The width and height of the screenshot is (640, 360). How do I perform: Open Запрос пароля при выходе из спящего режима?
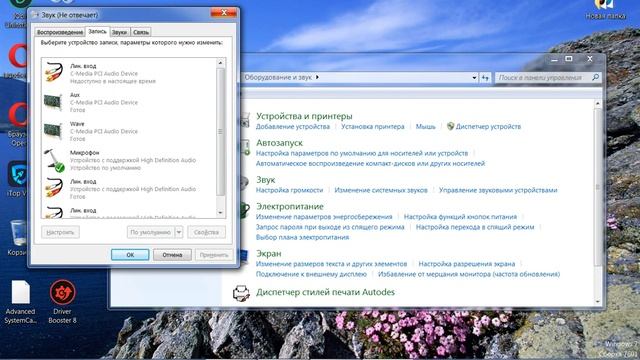(330, 227)
